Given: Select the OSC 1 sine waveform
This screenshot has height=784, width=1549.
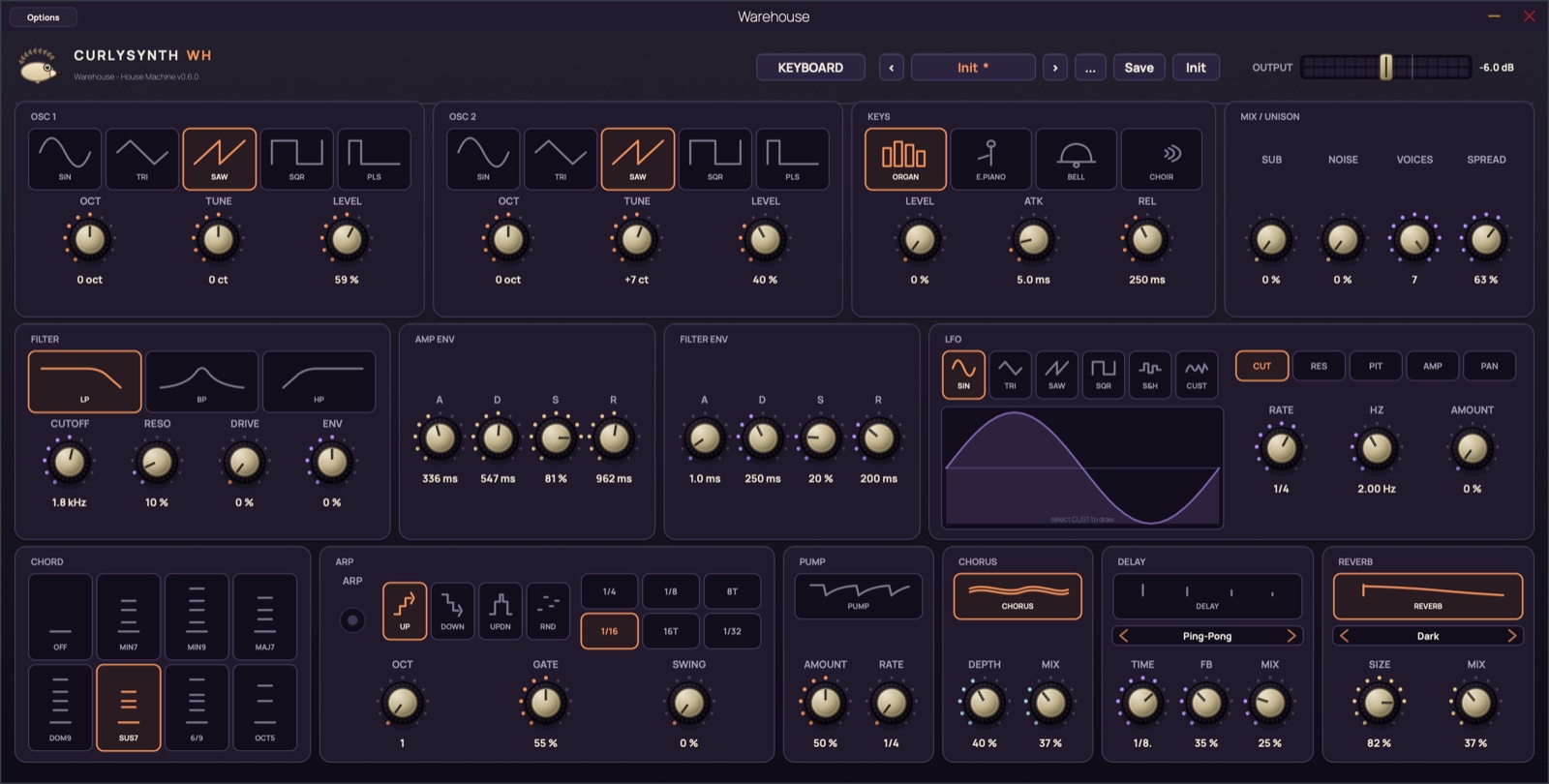Looking at the screenshot, I should (x=65, y=159).
